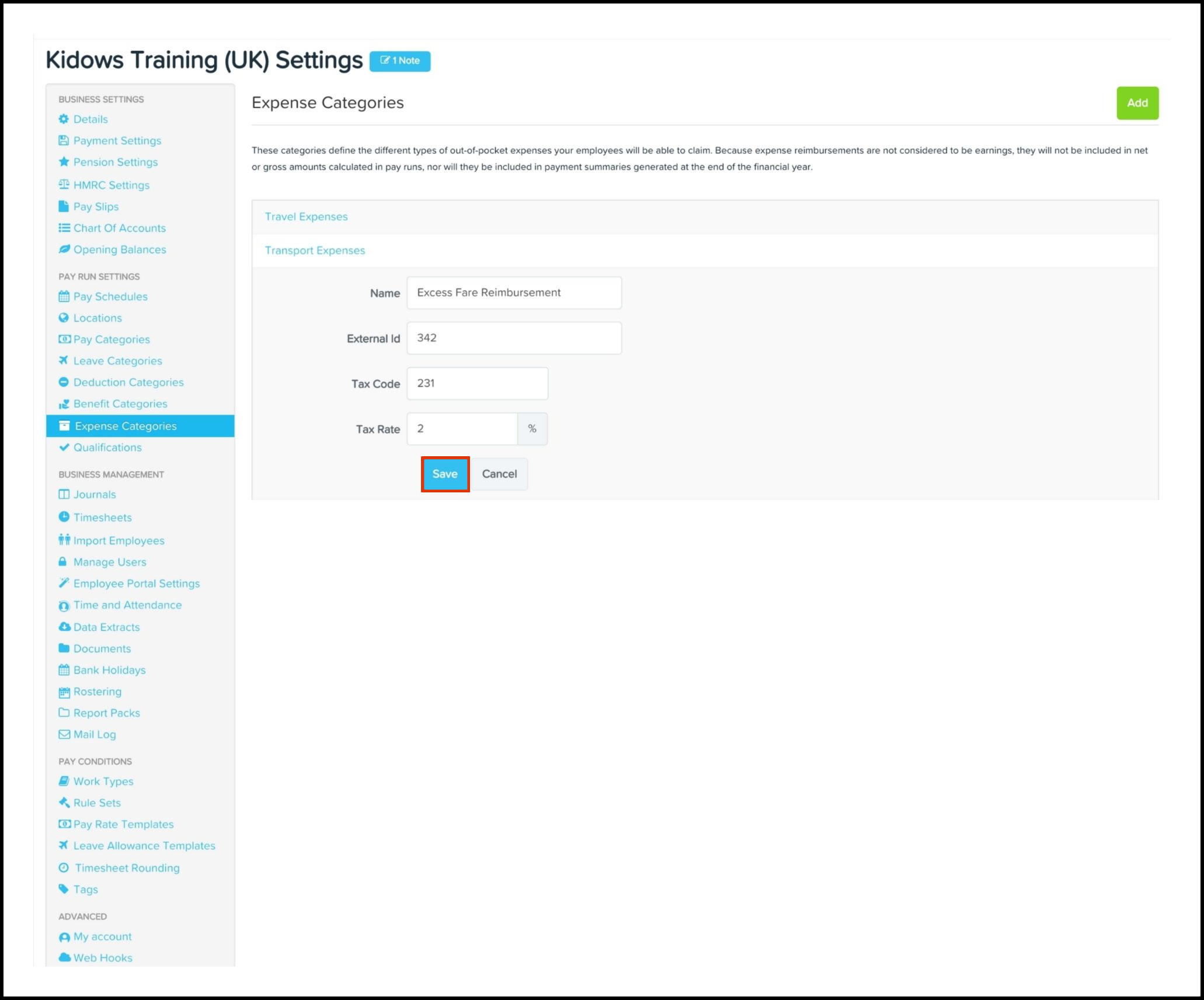Click the scales icon for HMRC Settings
1204x1000 pixels.
pos(64,185)
